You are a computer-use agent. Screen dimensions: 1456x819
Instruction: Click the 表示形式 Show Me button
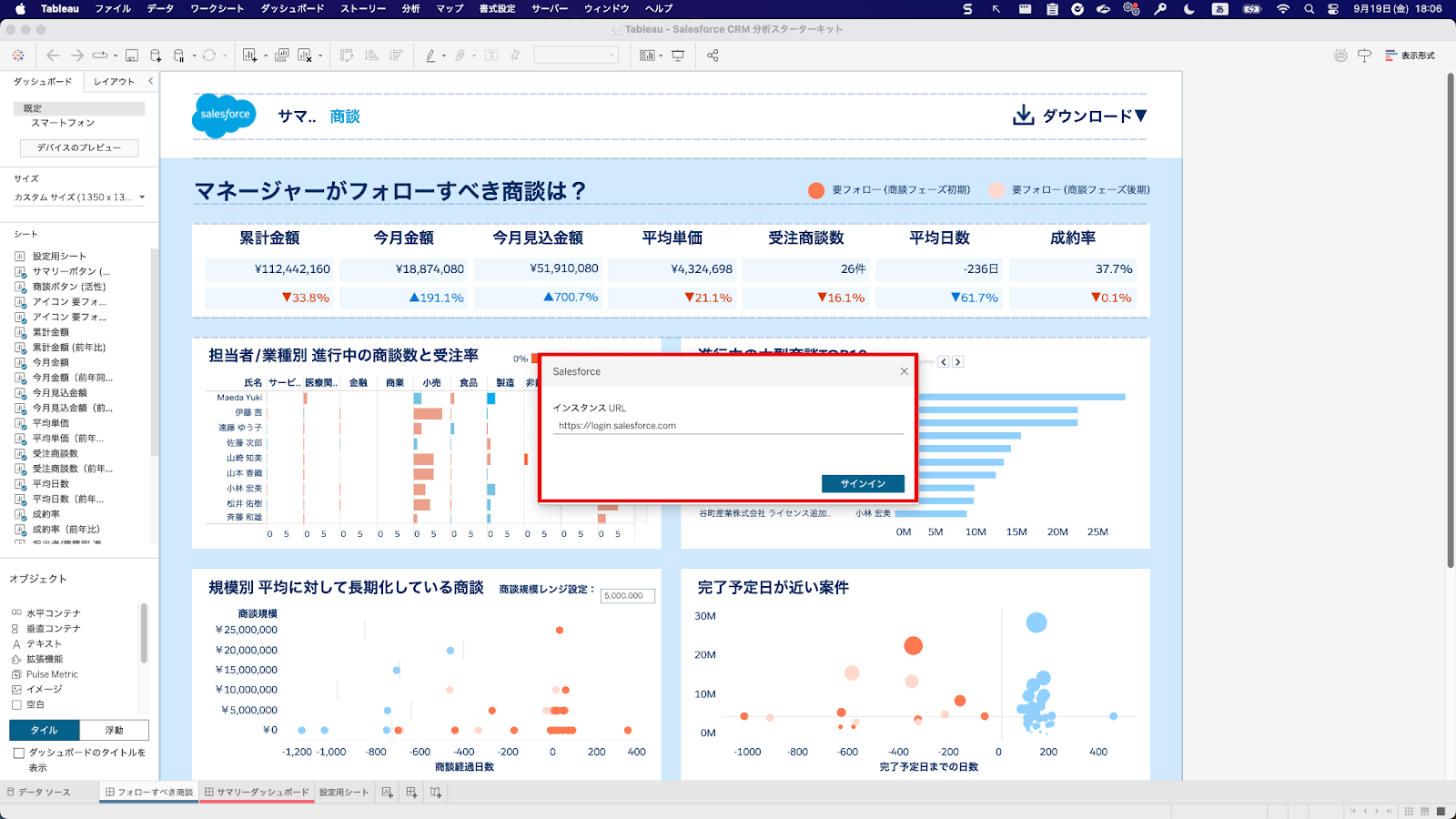(x=1410, y=56)
